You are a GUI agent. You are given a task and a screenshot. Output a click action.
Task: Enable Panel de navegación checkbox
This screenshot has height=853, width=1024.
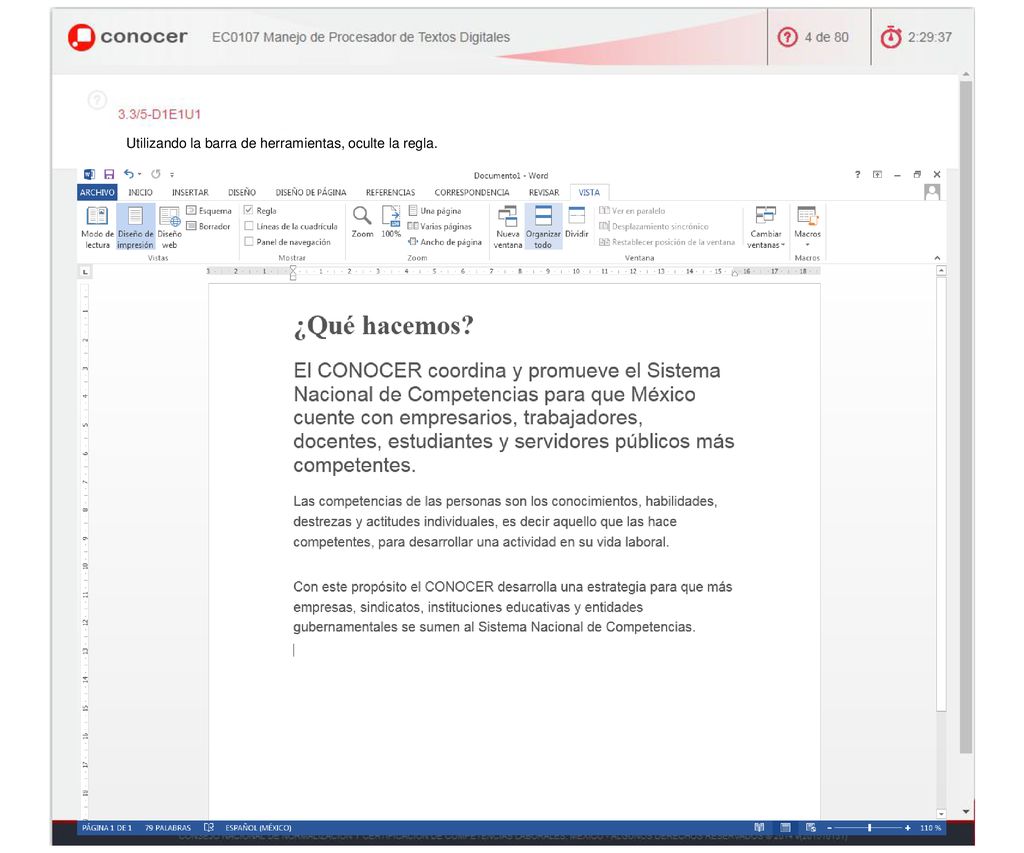248,242
